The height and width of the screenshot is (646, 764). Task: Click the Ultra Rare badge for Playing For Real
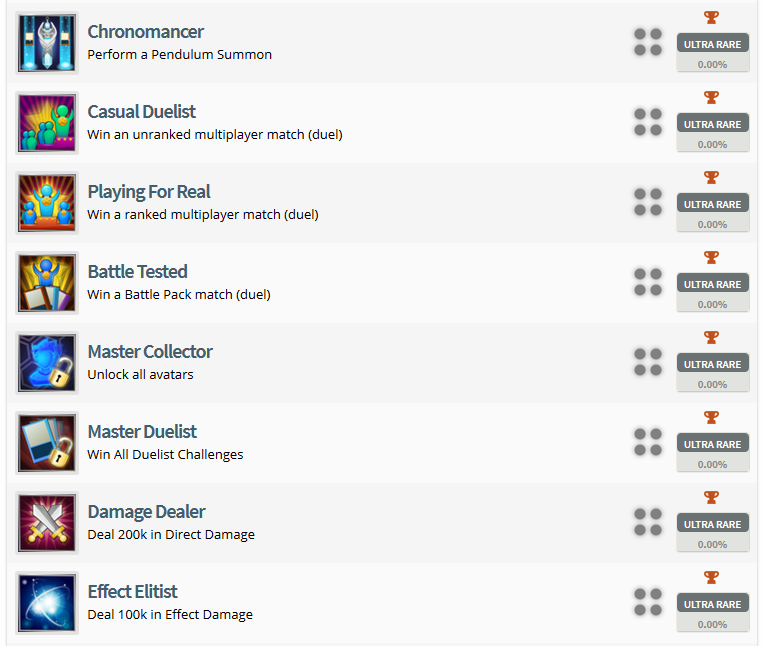point(712,204)
